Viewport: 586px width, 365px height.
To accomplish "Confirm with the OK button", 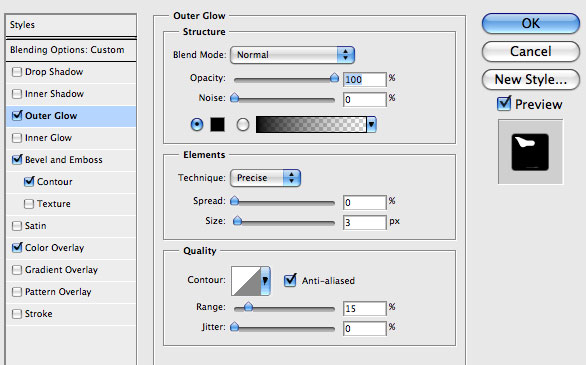I will [531, 24].
